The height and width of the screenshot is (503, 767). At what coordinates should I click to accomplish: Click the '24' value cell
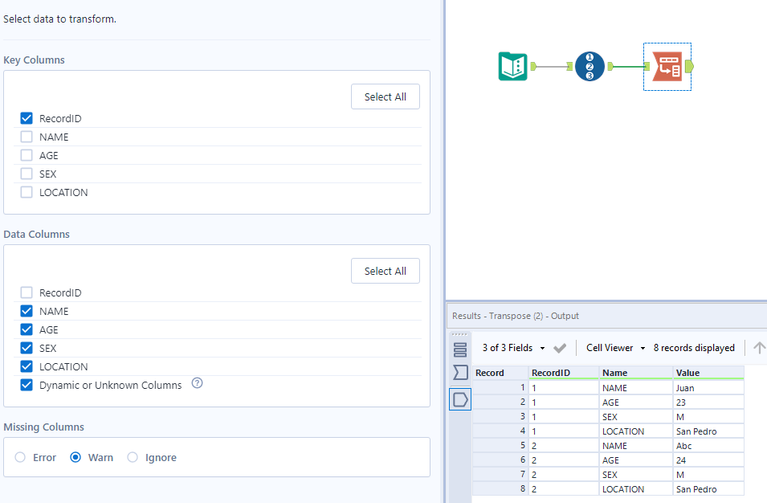[708, 460]
